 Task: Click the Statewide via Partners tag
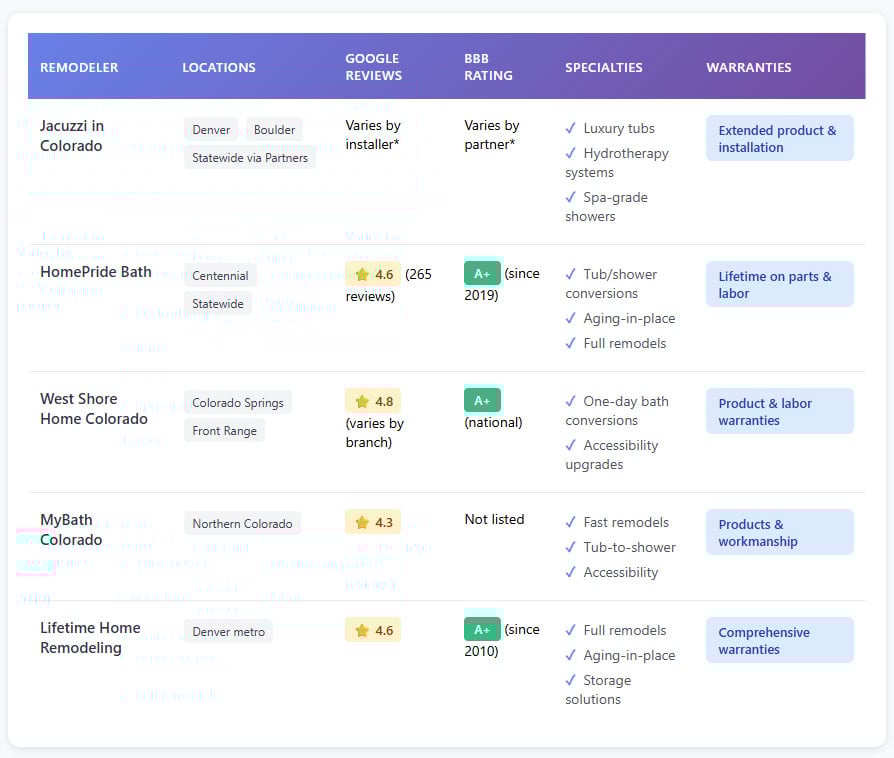tap(250, 157)
